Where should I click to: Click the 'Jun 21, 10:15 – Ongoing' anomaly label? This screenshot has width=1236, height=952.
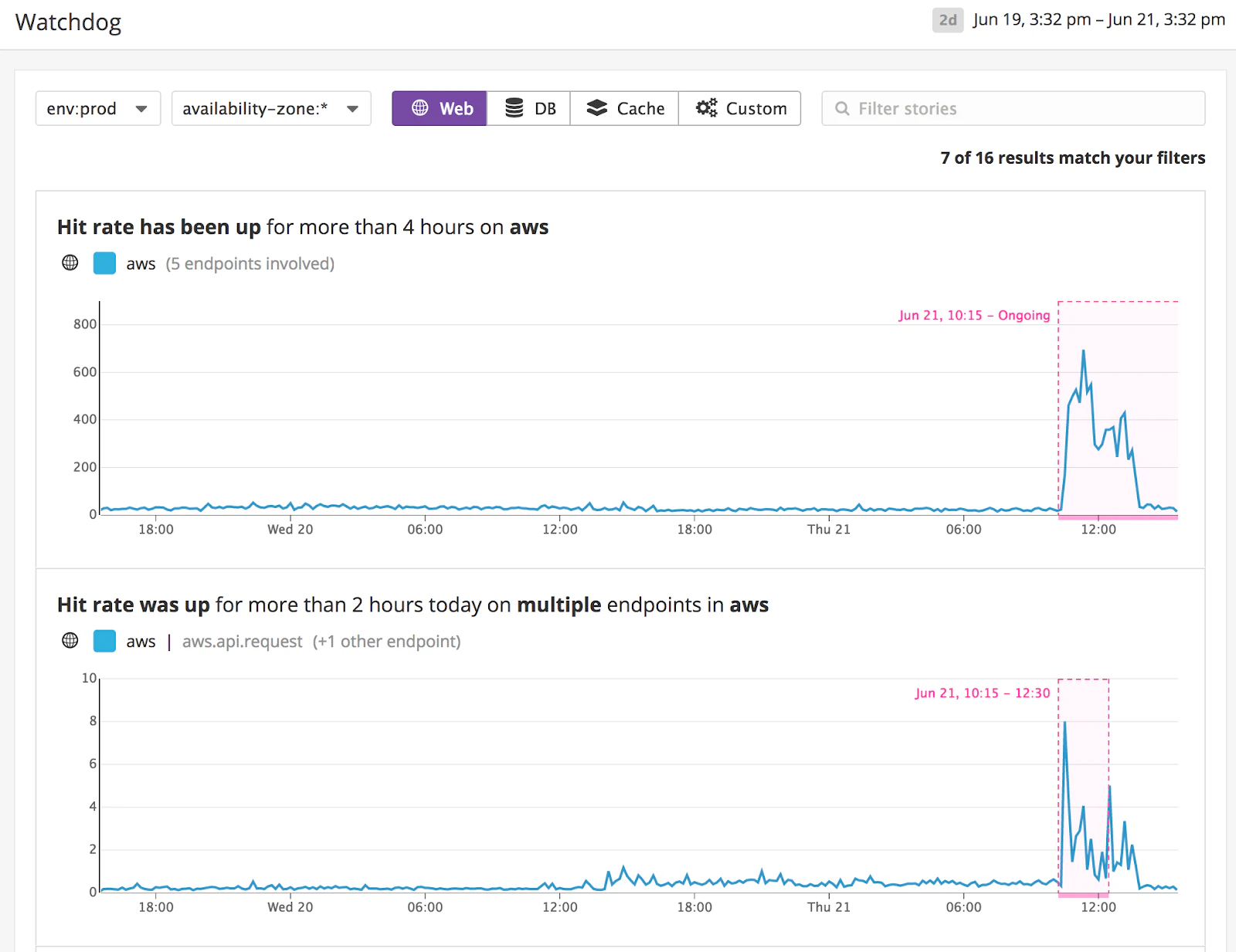pyautogui.click(x=973, y=315)
